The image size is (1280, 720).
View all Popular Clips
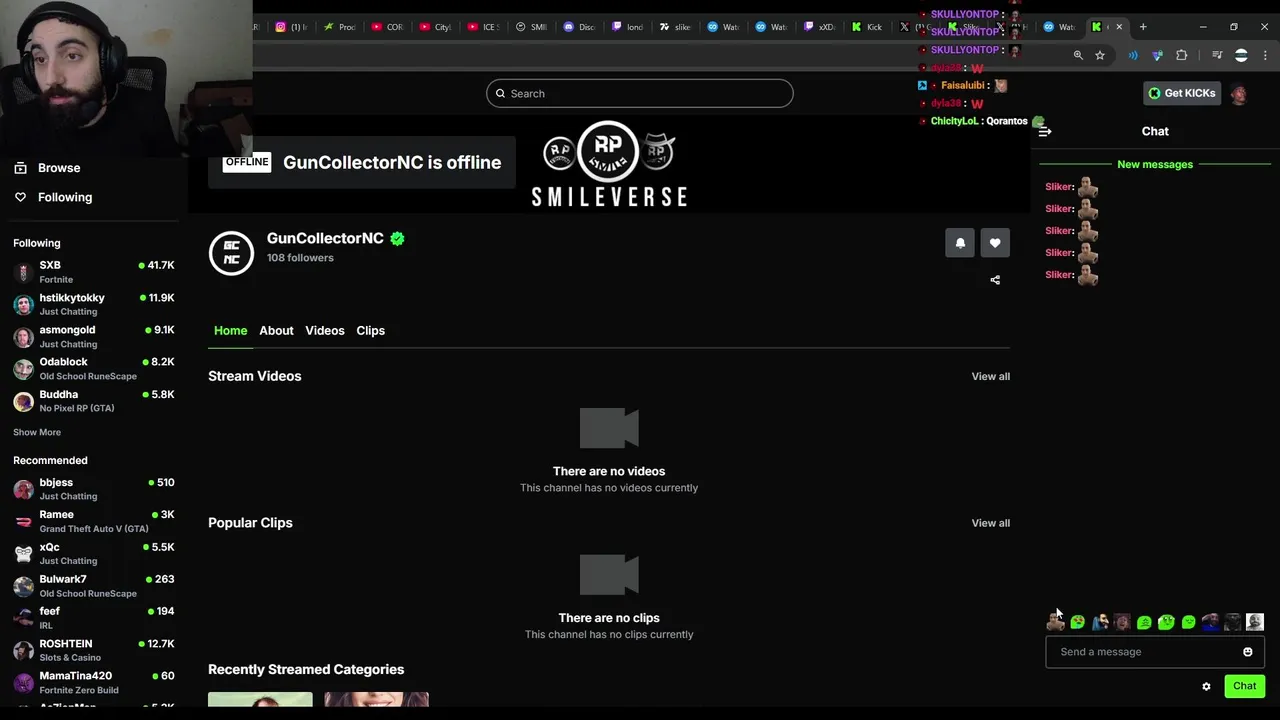(990, 523)
